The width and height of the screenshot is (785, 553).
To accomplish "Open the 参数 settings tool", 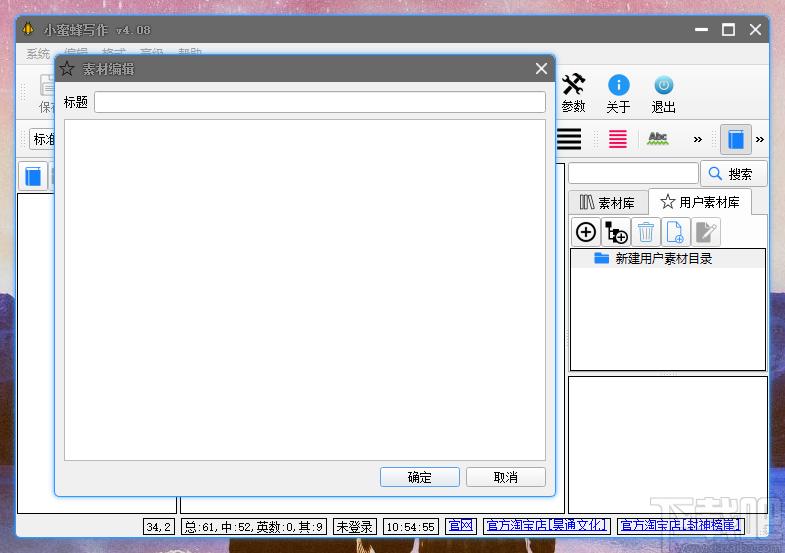I will point(573,93).
